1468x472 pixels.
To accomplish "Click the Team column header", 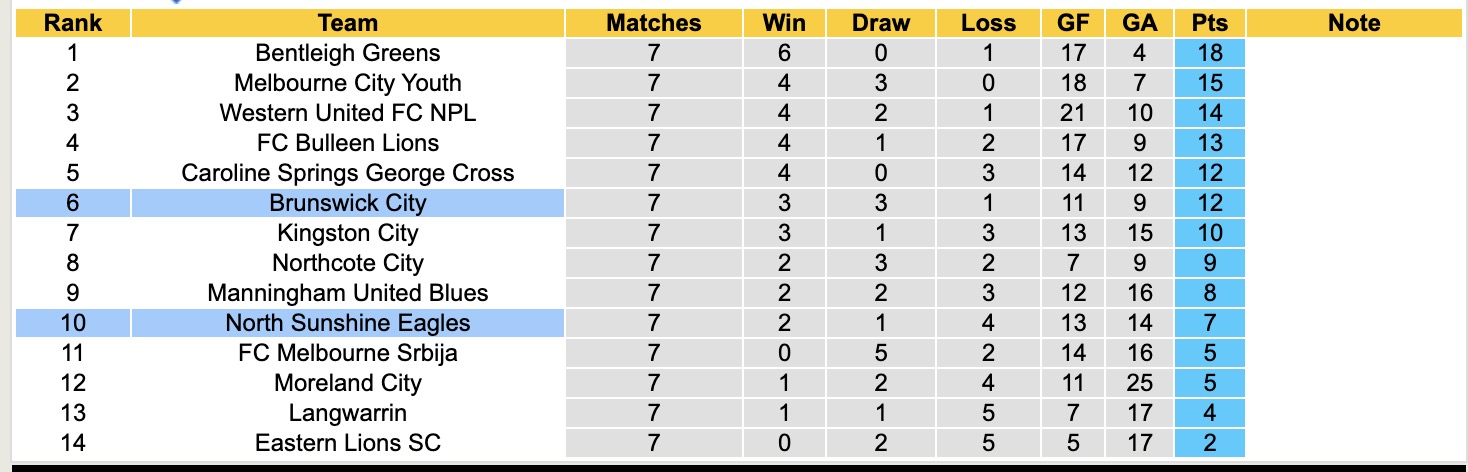I will click(x=347, y=23).
